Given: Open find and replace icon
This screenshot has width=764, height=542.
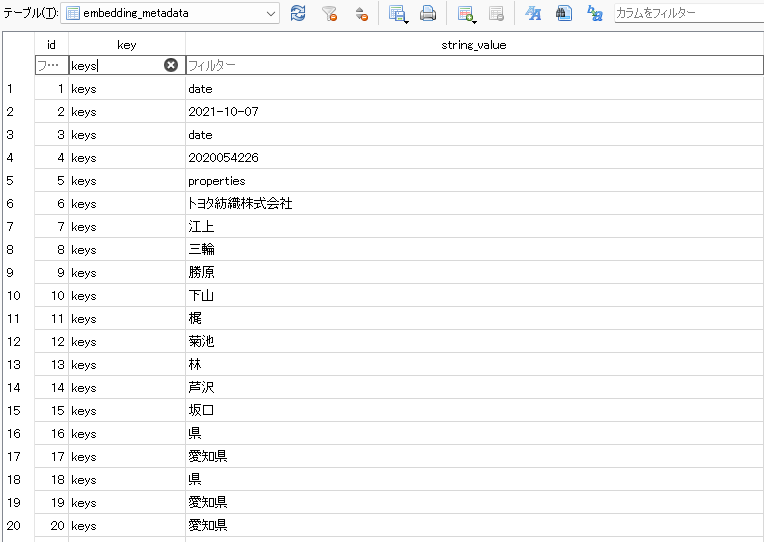Looking at the screenshot, I should pyautogui.click(x=594, y=13).
